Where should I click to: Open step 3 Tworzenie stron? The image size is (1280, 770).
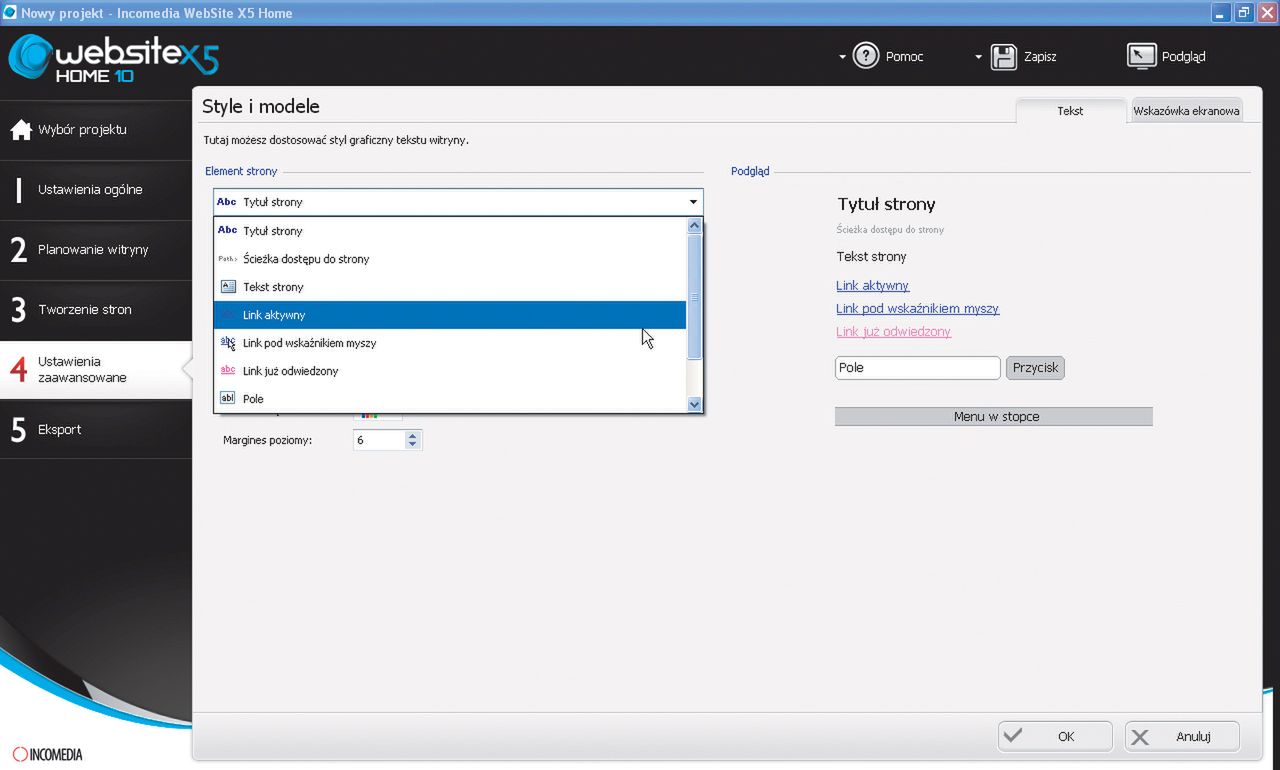[95, 310]
